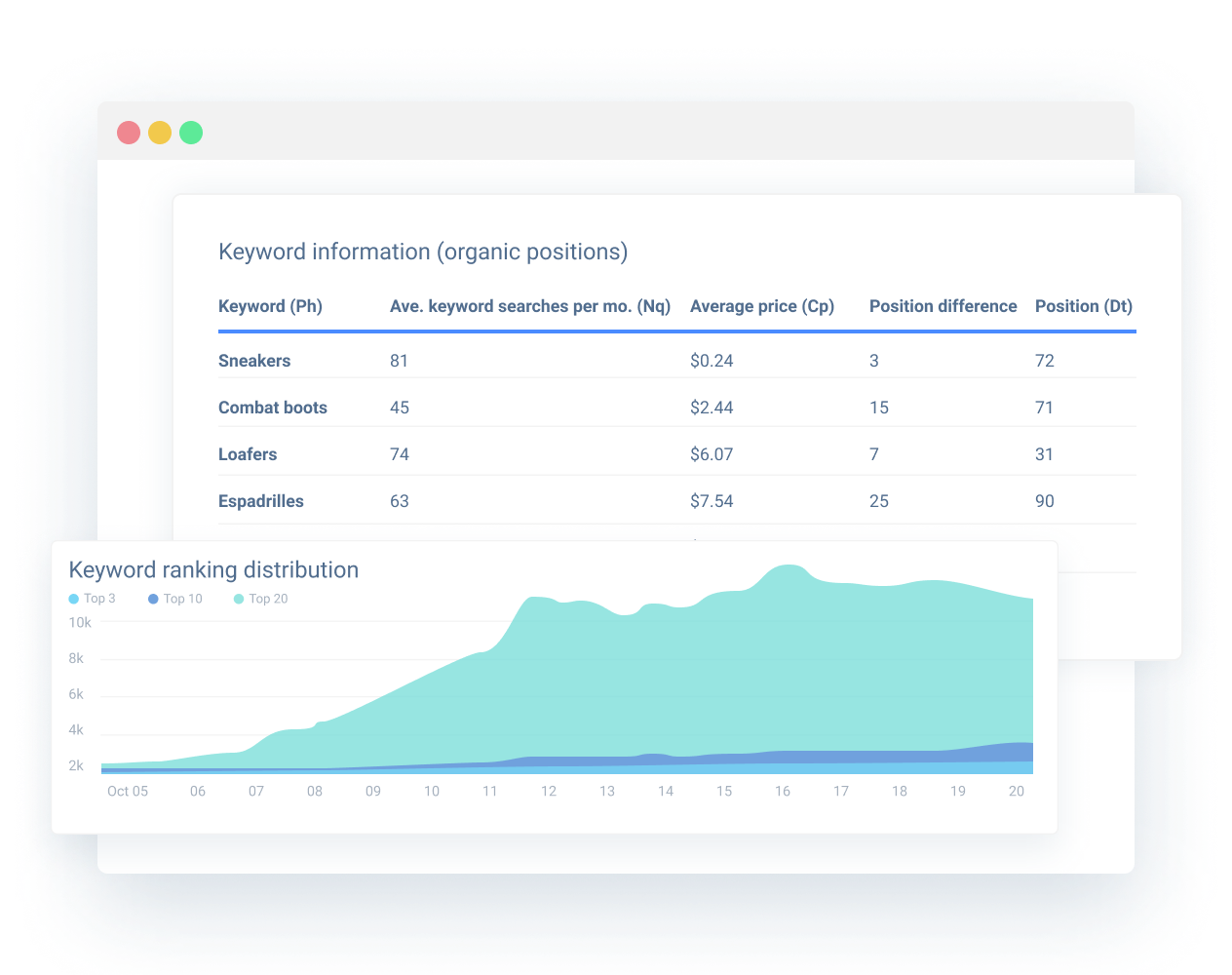Click the yellow traffic-light window control
Screen dimensions: 1232x975
click(x=160, y=133)
